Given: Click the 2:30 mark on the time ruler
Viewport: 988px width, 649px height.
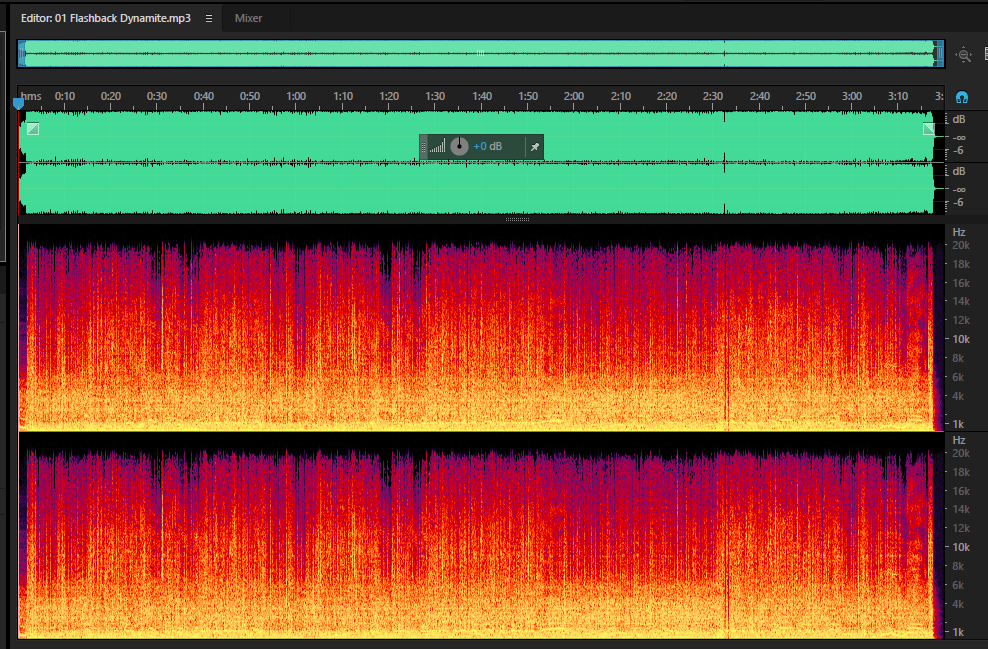Looking at the screenshot, I should (713, 96).
